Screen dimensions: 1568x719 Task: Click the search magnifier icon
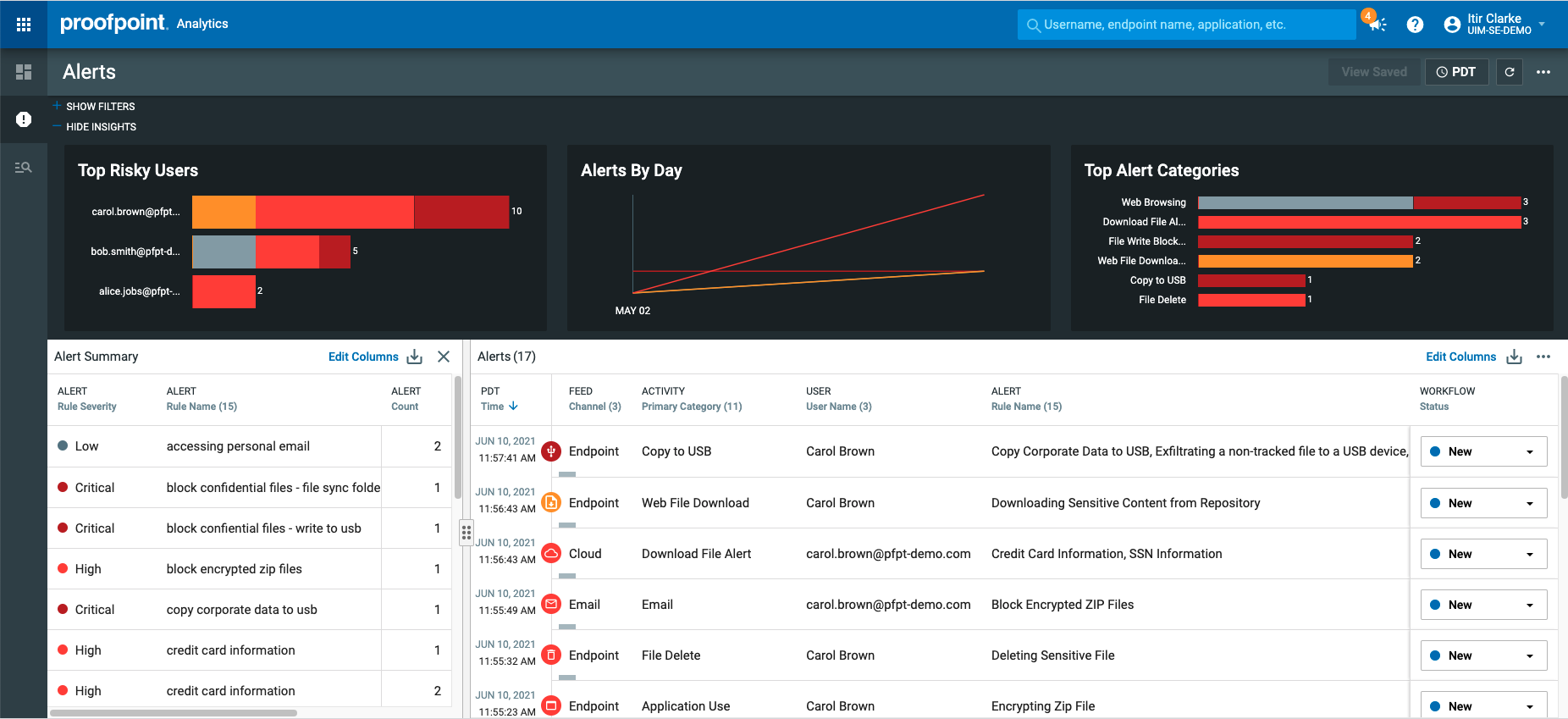pyautogui.click(x=1033, y=25)
